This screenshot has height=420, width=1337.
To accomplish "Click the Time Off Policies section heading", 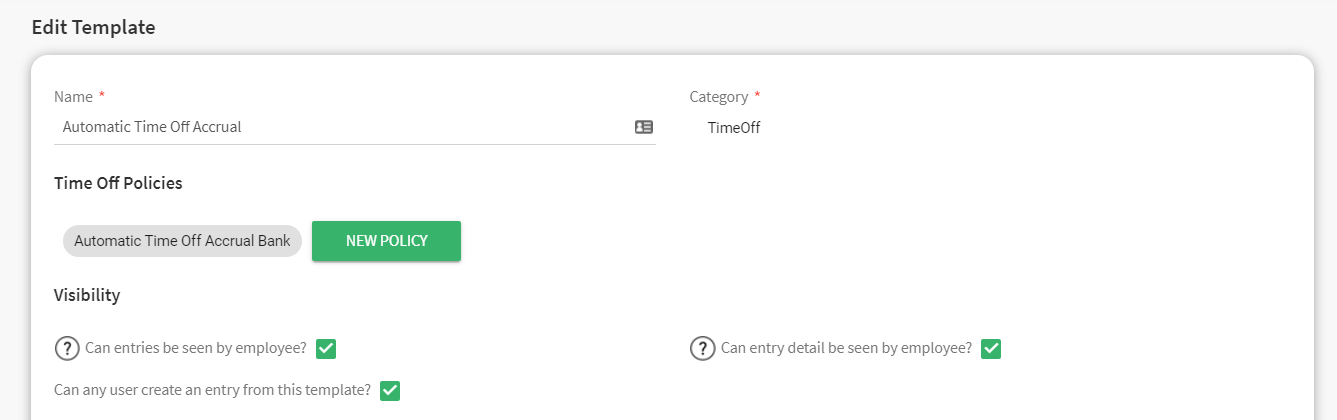I will (118, 184).
